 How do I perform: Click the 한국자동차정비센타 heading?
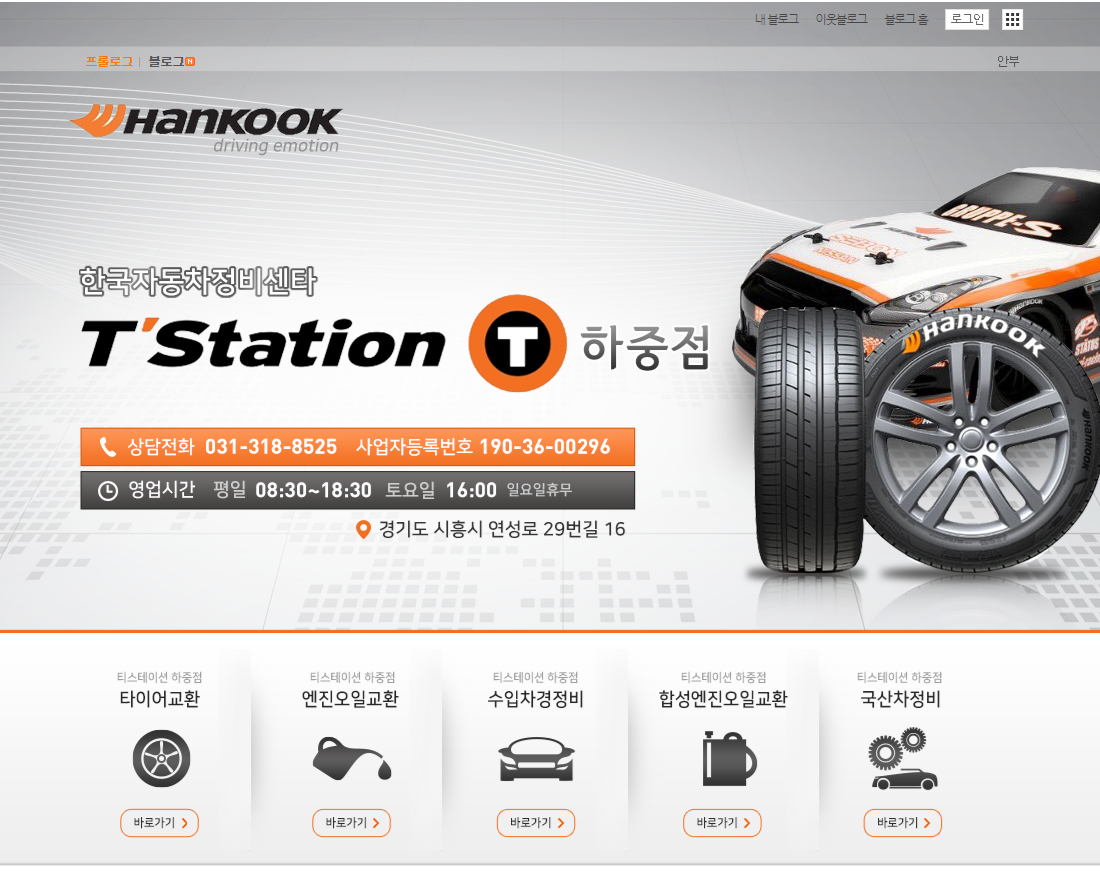[x=198, y=281]
